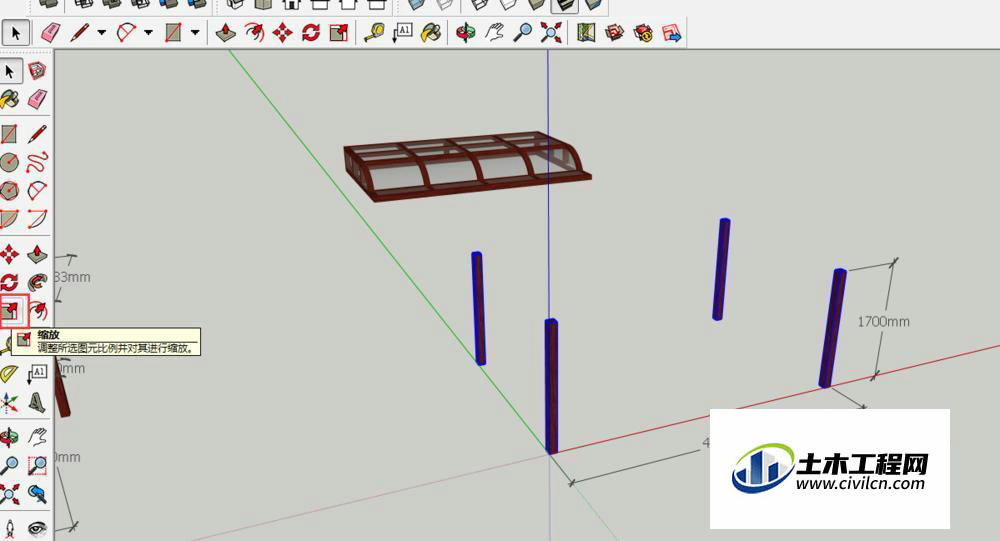This screenshot has height=541, width=1000.
Task: Open the 3D Warehouse
Action: coord(614,33)
